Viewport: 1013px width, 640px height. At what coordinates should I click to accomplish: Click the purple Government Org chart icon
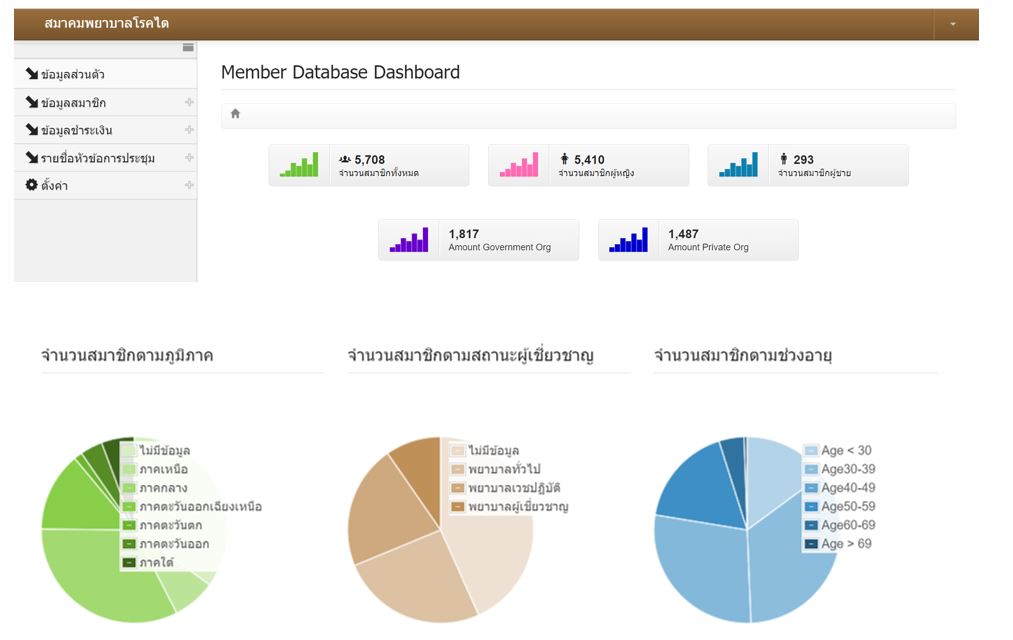tap(408, 240)
